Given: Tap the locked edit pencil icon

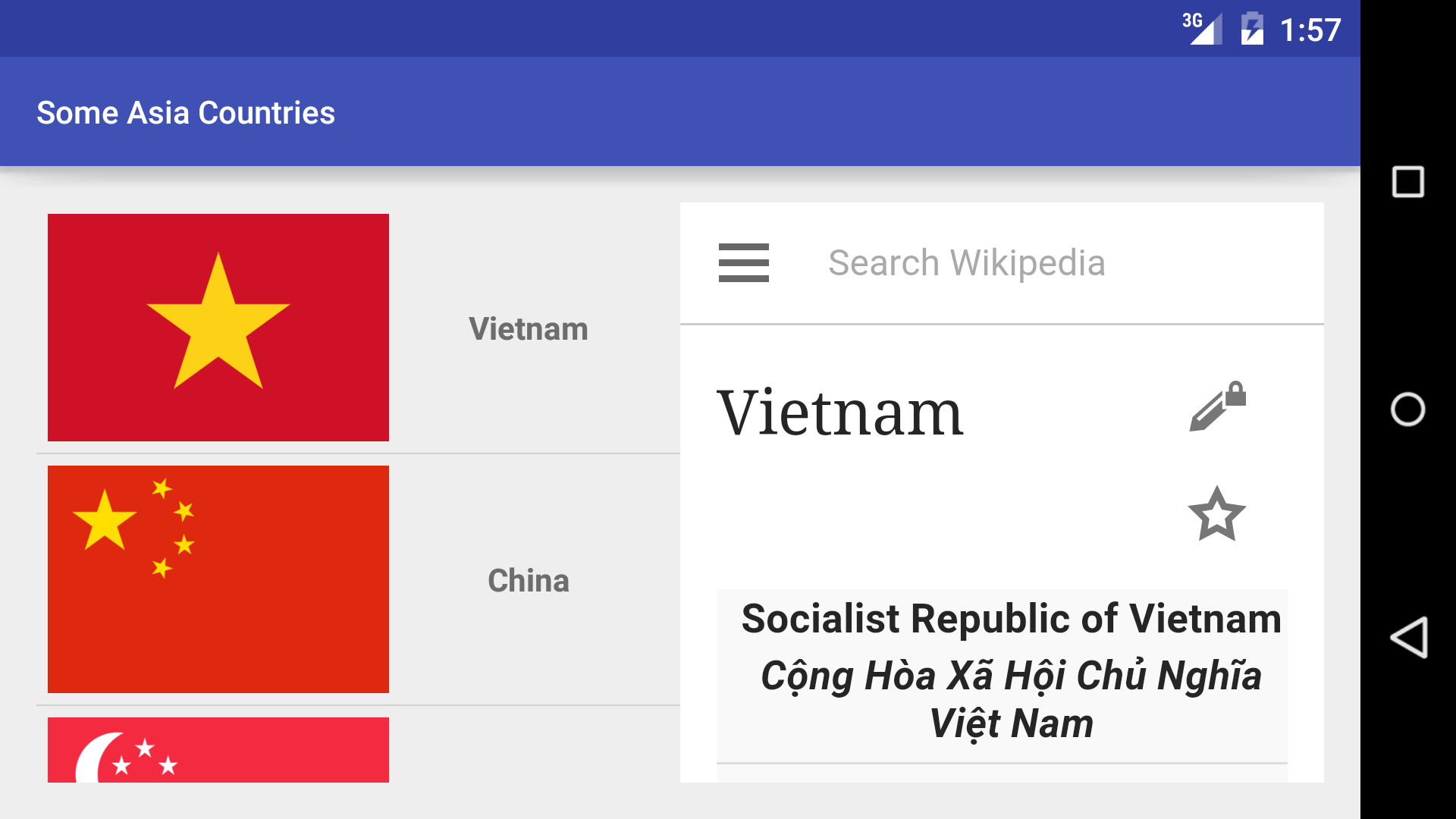Looking at the screenshot, I should (1217, 406).
